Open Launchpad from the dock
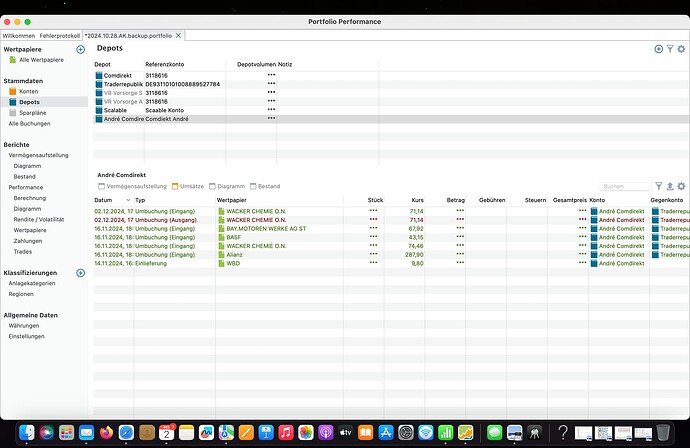The height and width of the screenshot is (448, 690). (66, 433)
